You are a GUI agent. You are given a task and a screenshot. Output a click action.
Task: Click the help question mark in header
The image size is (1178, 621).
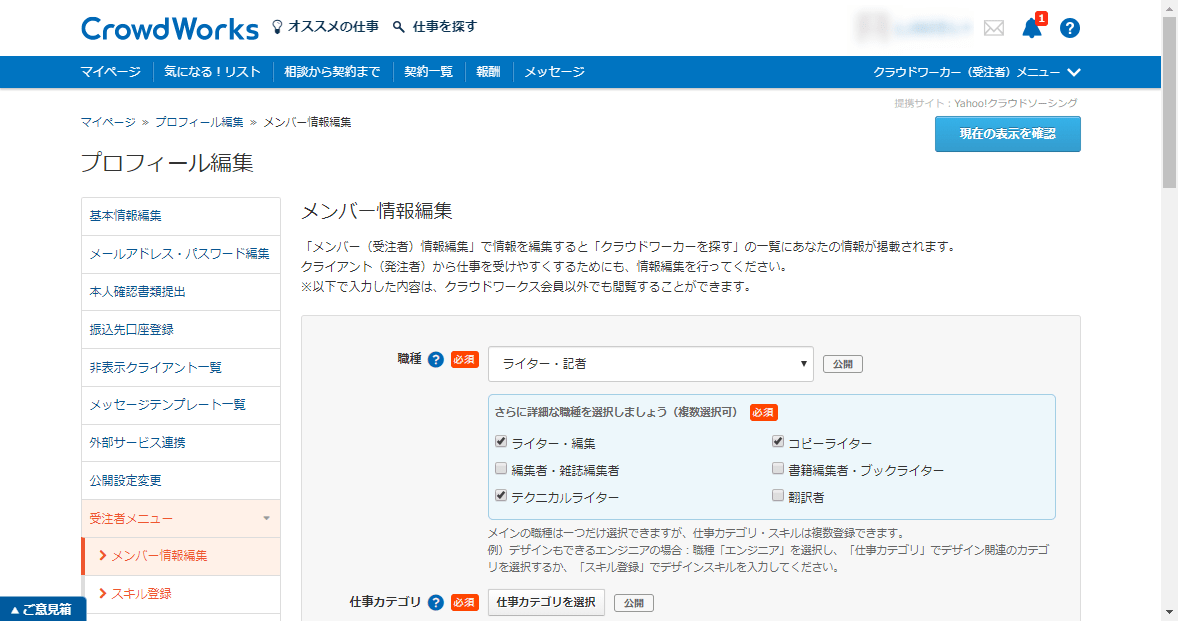tap(1069, 28)
